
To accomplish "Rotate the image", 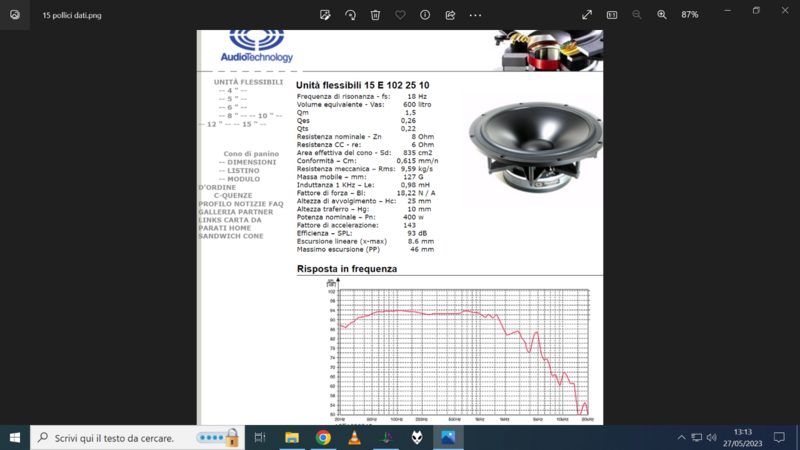I will (x=350, y=15).
